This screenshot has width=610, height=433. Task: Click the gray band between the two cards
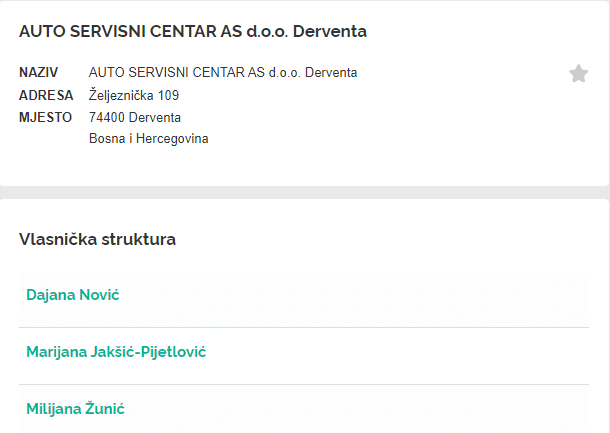tap(304, 192)
